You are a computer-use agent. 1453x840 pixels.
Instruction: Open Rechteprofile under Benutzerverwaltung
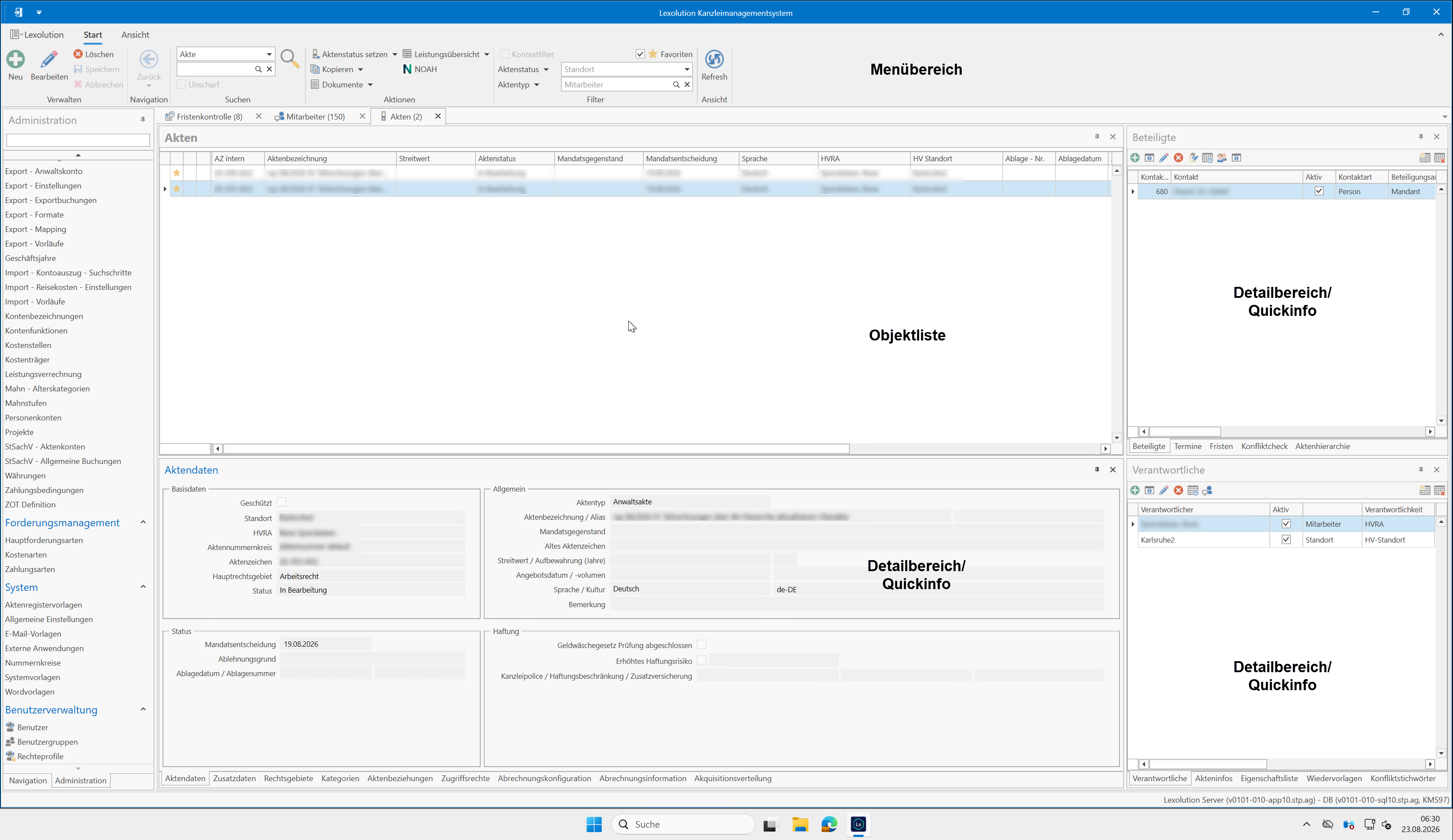[40, 757]
